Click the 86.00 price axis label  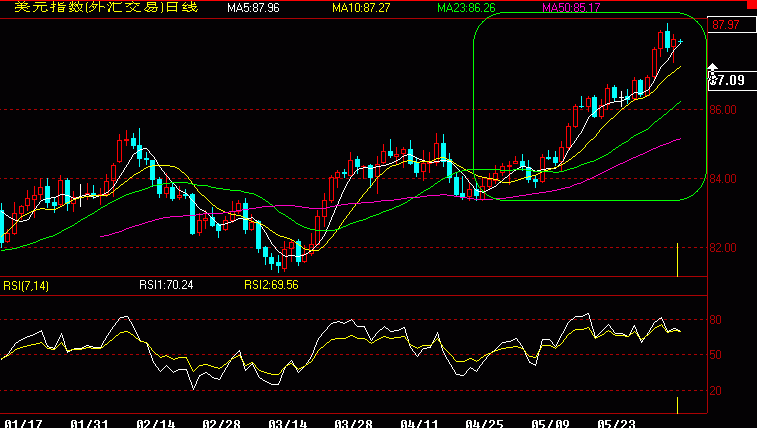(723, 110)
